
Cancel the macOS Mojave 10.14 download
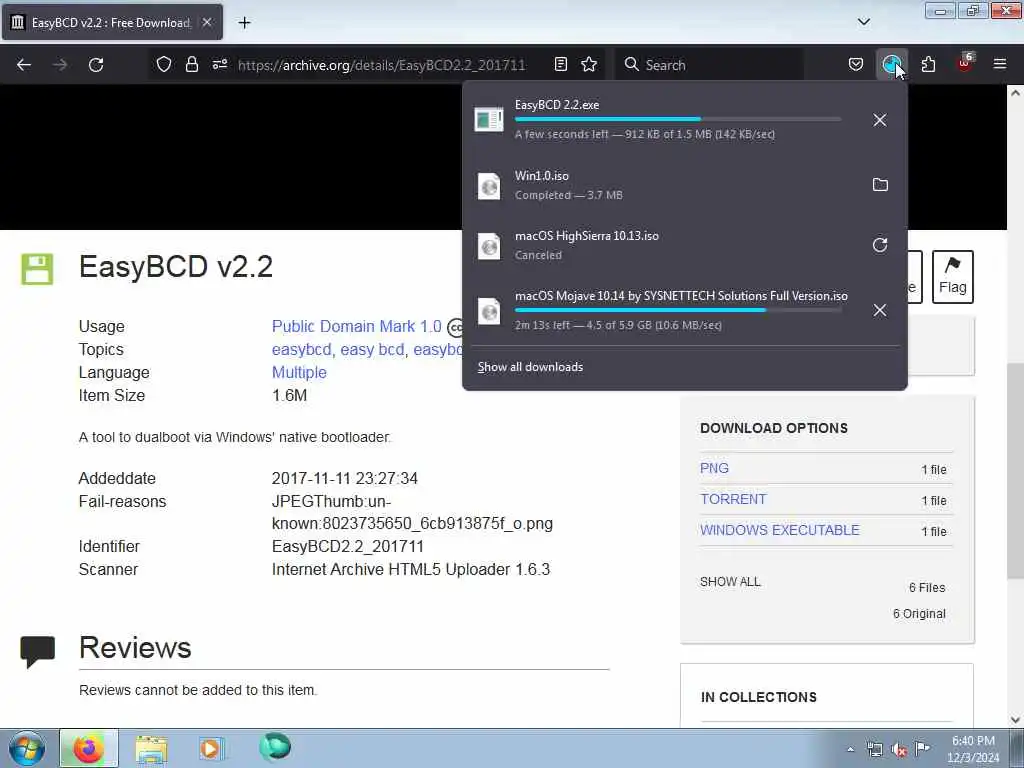coord(880,310)
